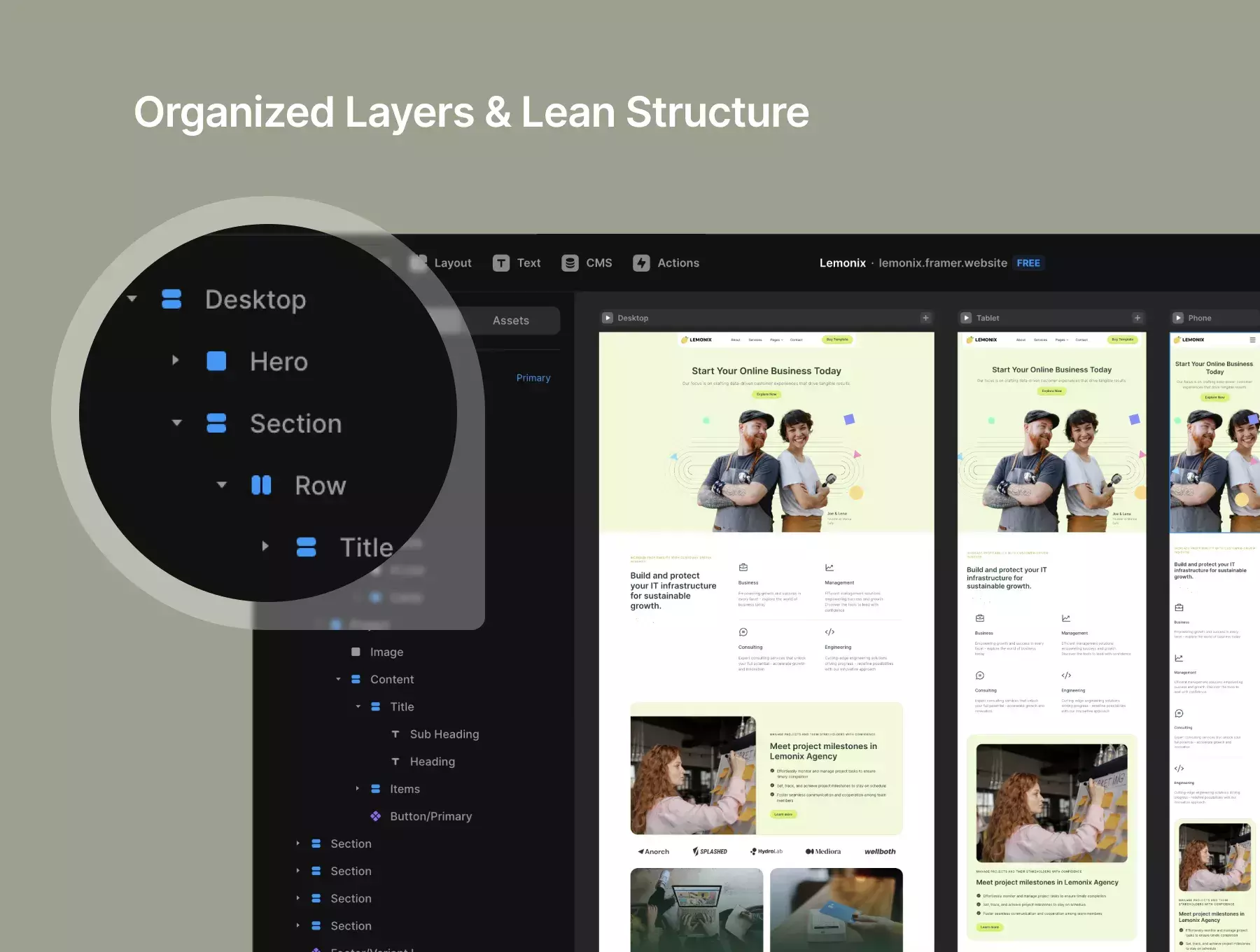Click the Primary label in layers panel

click(x=533, y=378)
